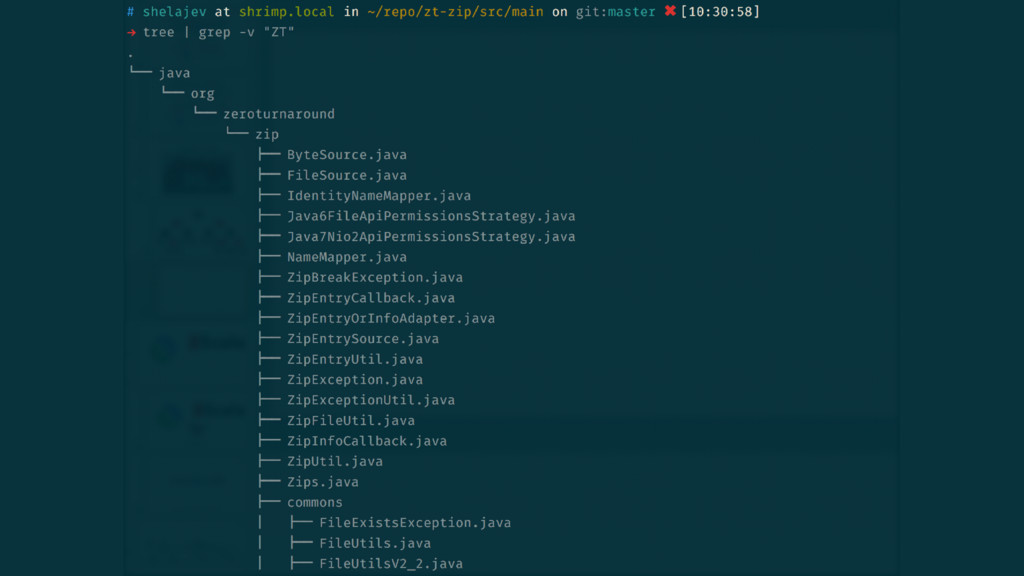
Task: Click the timestamp [10:30:58]
Action: [720, 12]
